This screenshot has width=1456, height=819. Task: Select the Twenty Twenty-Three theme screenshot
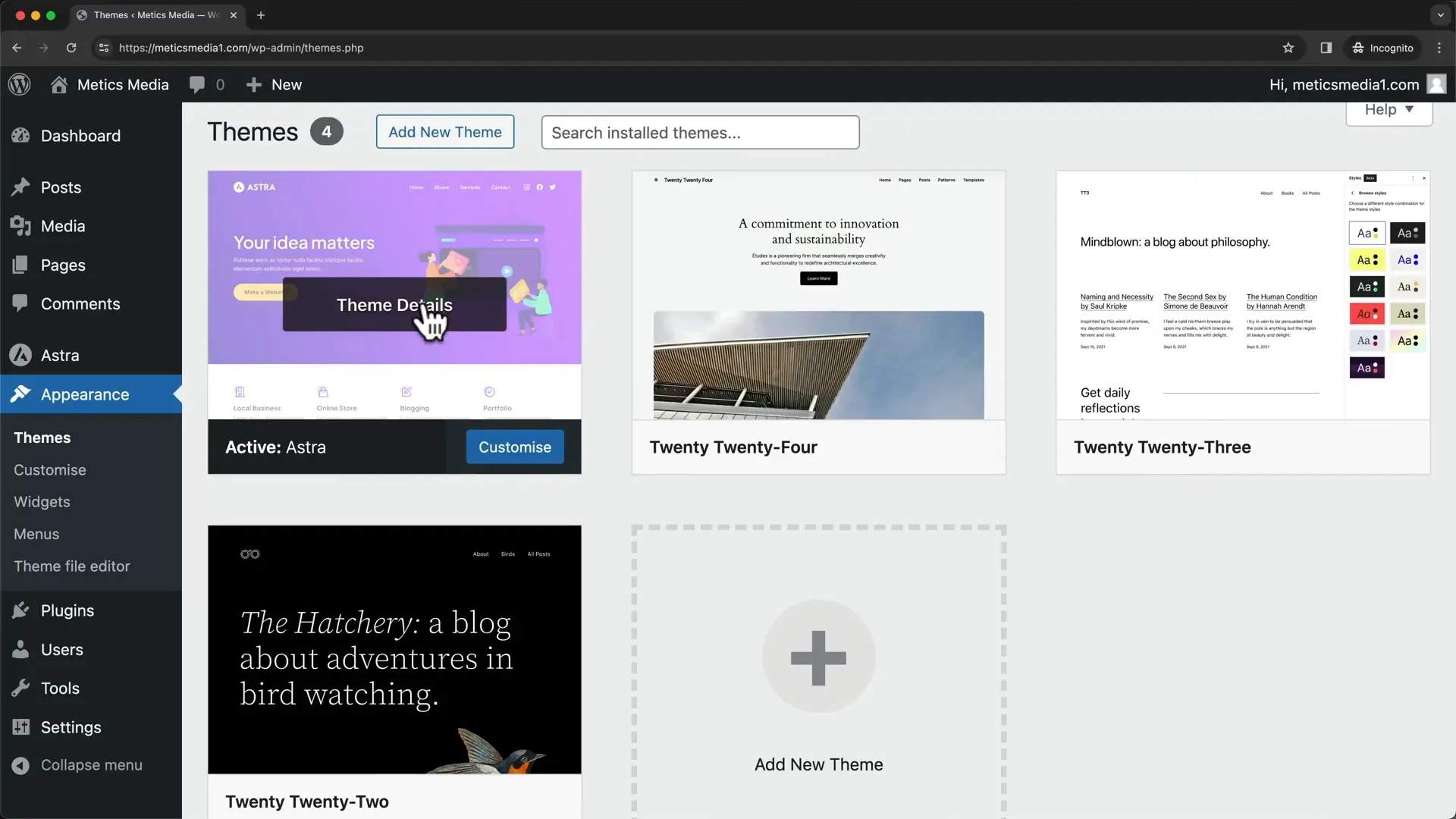point(1243,295)
